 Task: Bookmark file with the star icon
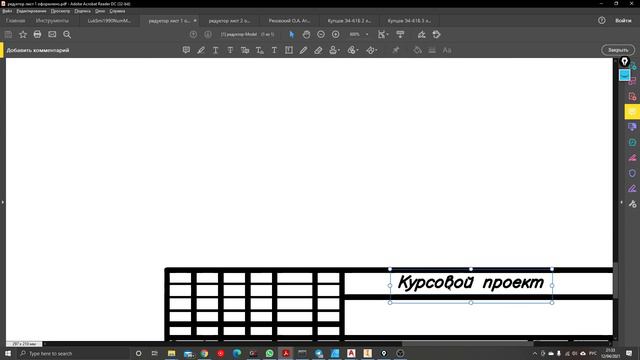tap(23, 35)
